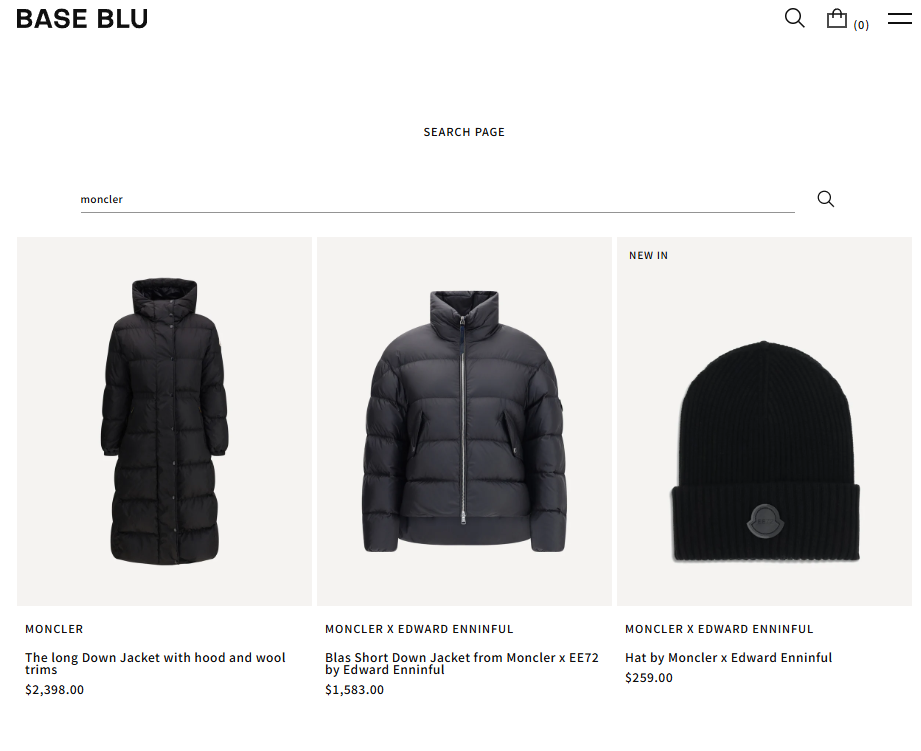Submit search with the magnifier beside moncler
This screenshot has width=921, height=751.
tap(825, 198)
